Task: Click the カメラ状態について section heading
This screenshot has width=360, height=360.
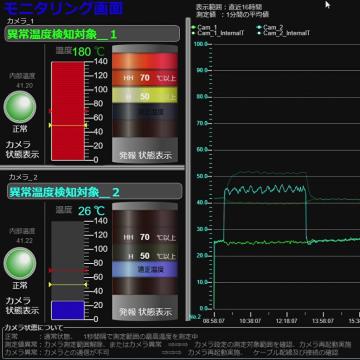Action: coord(33,328)
